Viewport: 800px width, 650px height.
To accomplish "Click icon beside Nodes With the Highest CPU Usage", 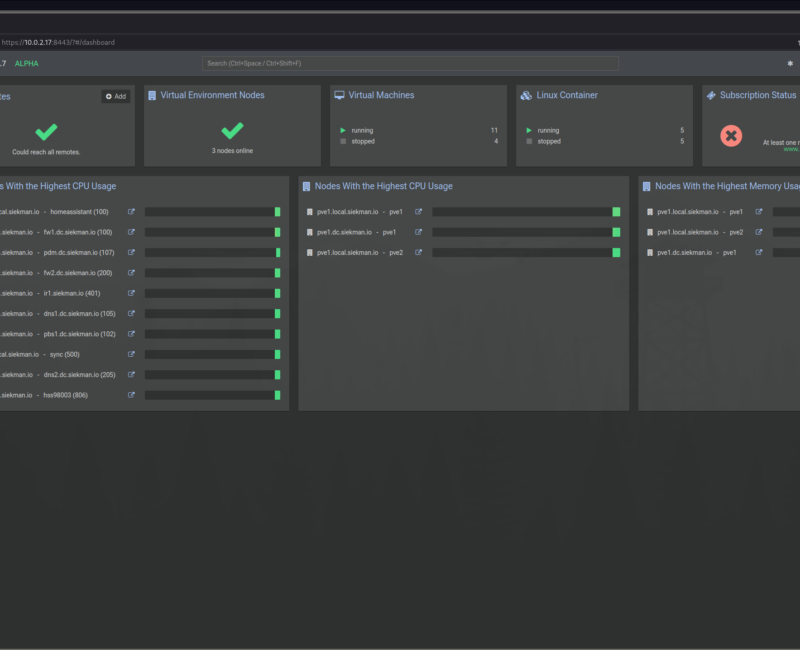I will click(x=306, y=187).
